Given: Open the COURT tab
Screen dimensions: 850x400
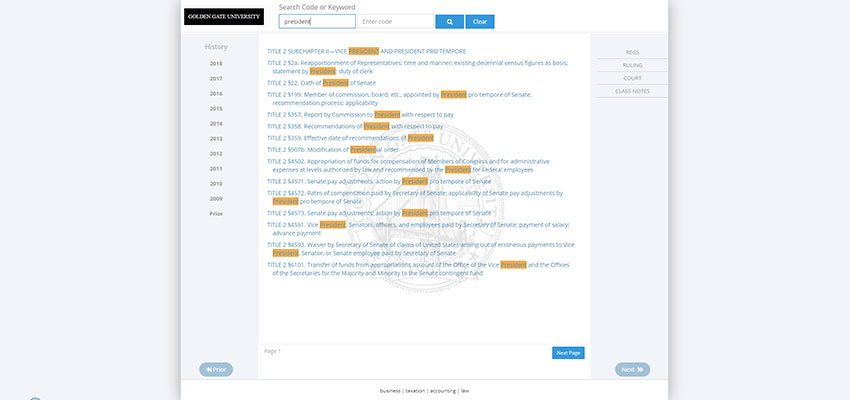Looking at the screenshot, I should tap(632, 78).
